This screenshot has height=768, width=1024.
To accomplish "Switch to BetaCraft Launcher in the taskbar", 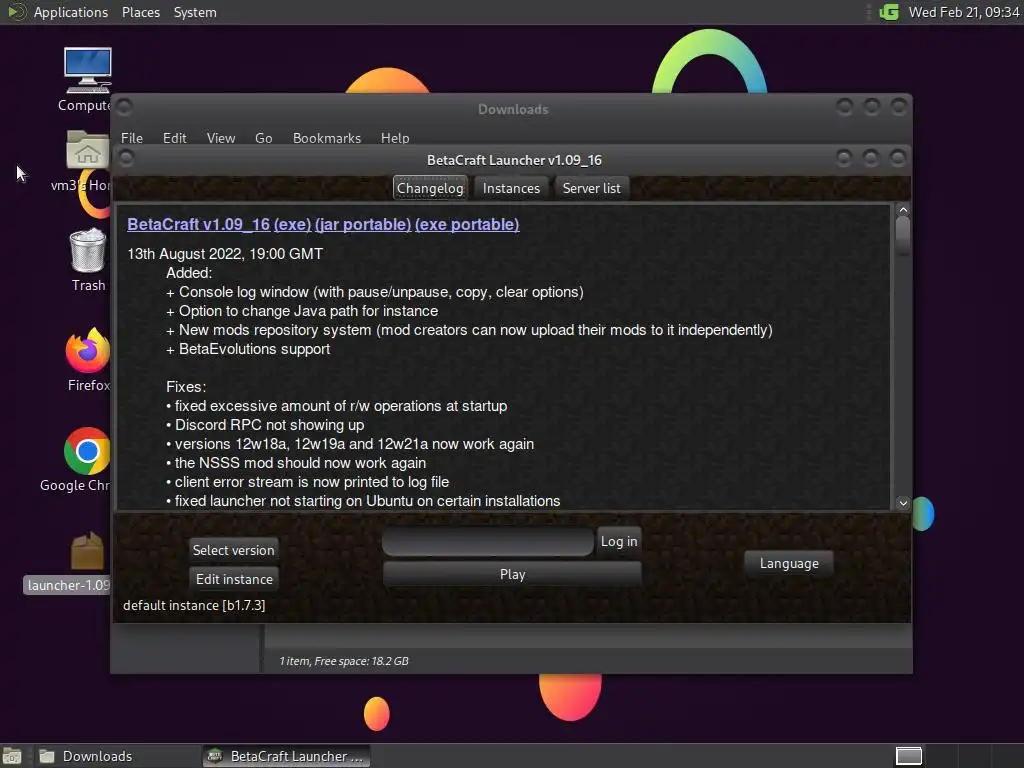I will tap(286, 756).
